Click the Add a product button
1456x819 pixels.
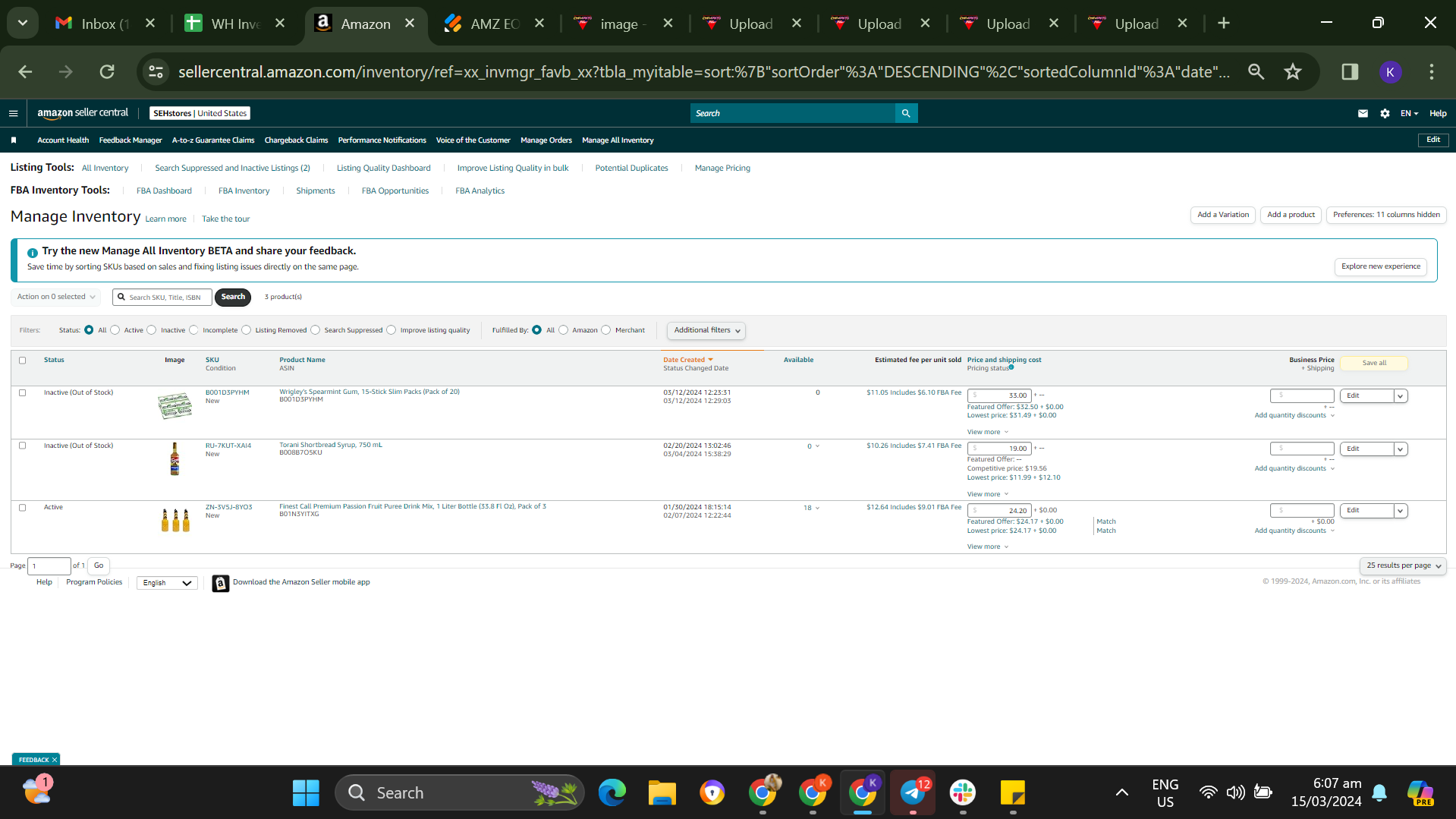click(1291, 215)
